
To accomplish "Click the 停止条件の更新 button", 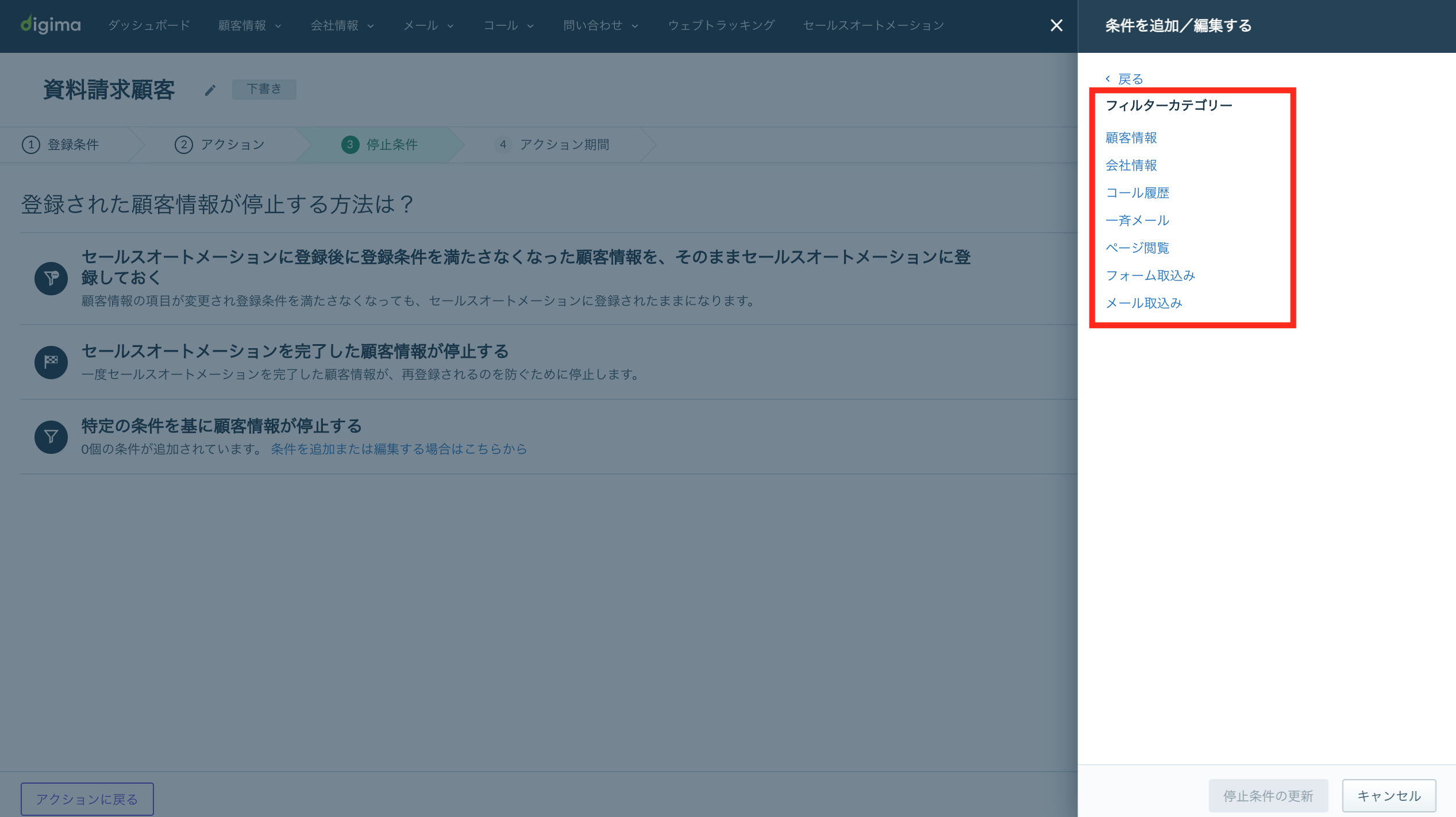I will tap(1268, 796).
